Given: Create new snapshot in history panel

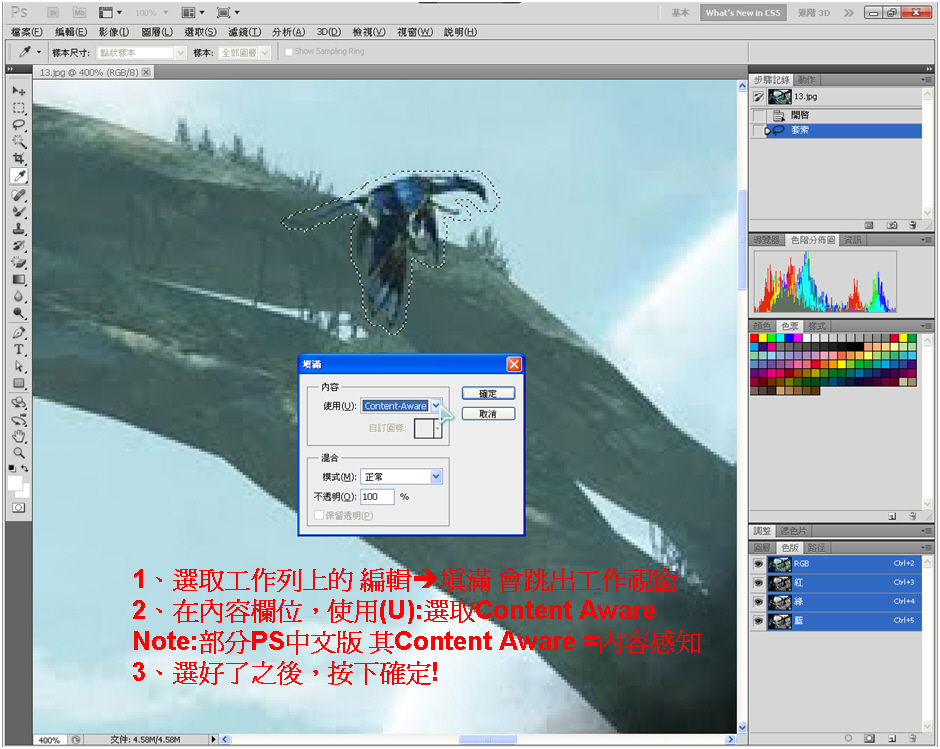Looking at the screenshot, I should click(x=892, y=225).
